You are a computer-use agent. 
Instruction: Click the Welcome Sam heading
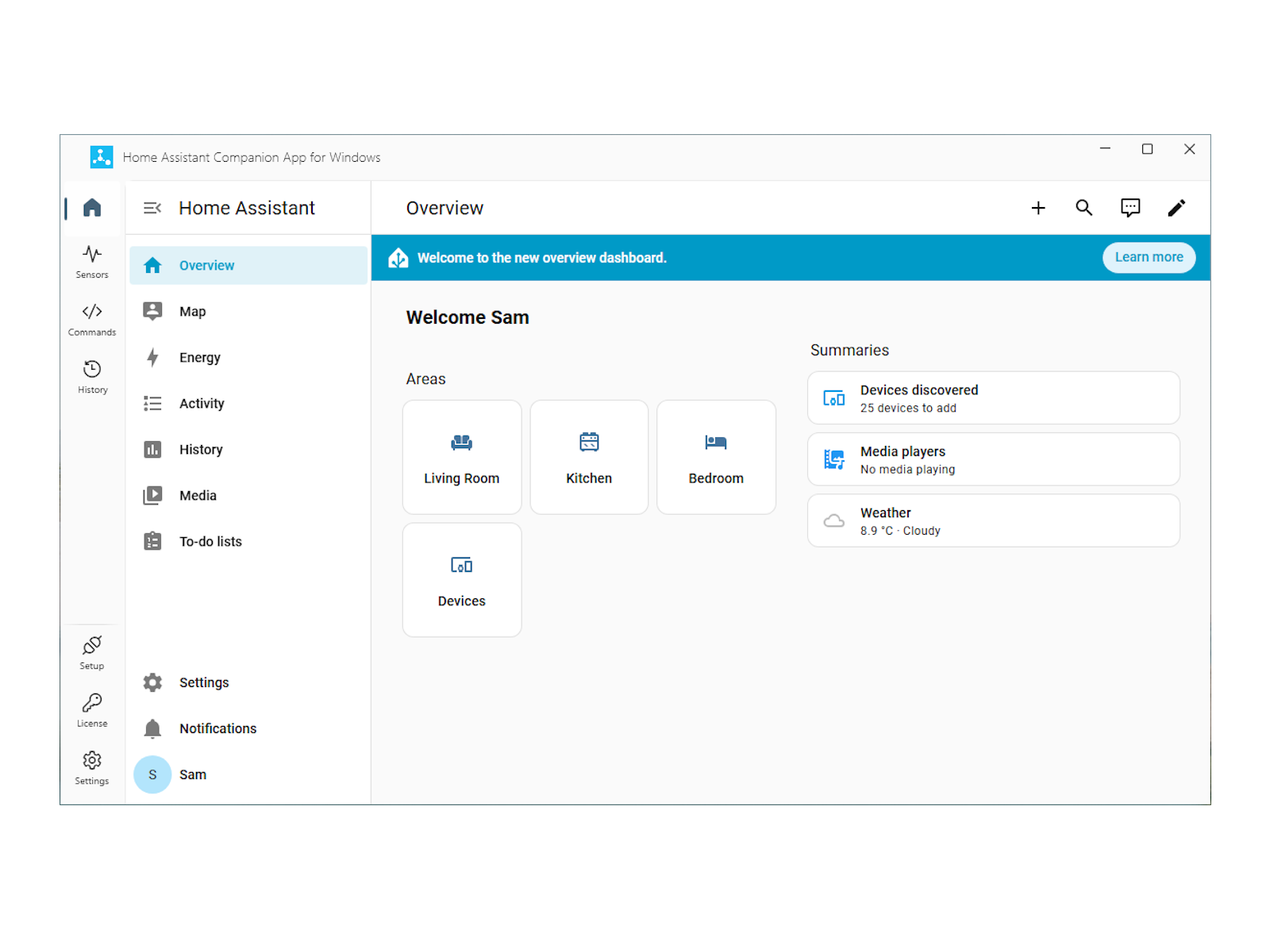468,317
